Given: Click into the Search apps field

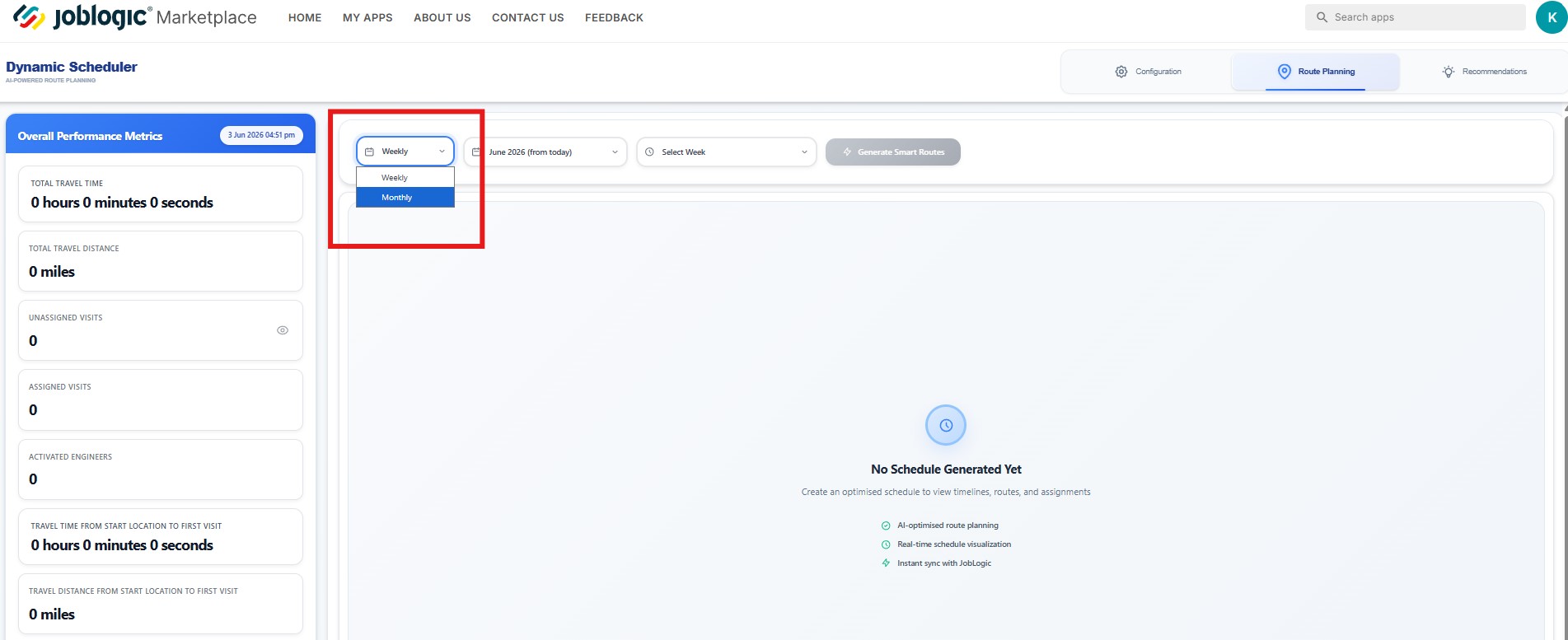Looking at the screenshot, I should [x=1416, y=17].
